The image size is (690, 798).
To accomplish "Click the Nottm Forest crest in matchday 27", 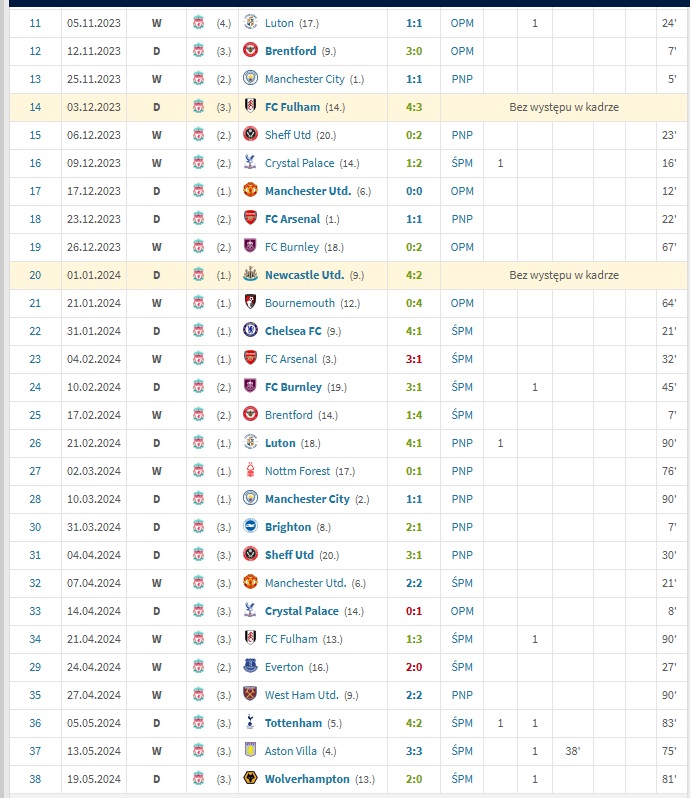I will pos(250,470).
